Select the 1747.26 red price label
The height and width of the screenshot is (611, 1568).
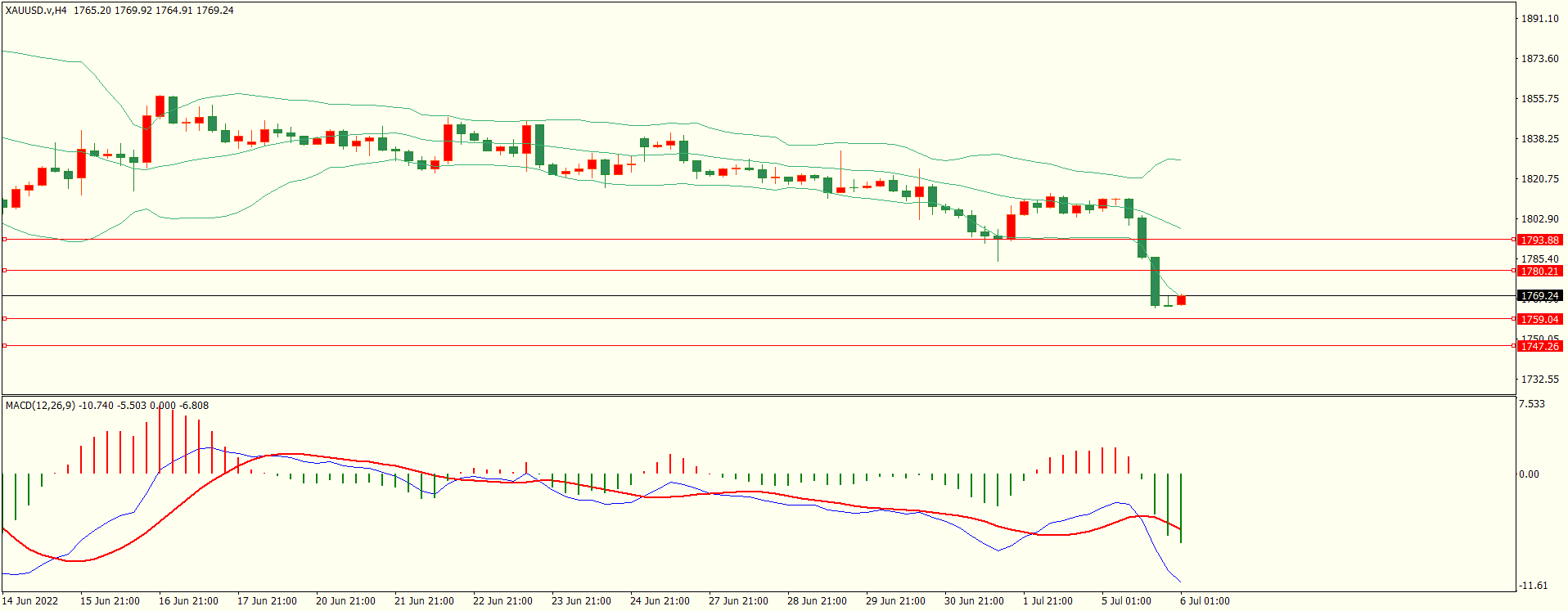pyautogui.click(x=1540, y=346)
